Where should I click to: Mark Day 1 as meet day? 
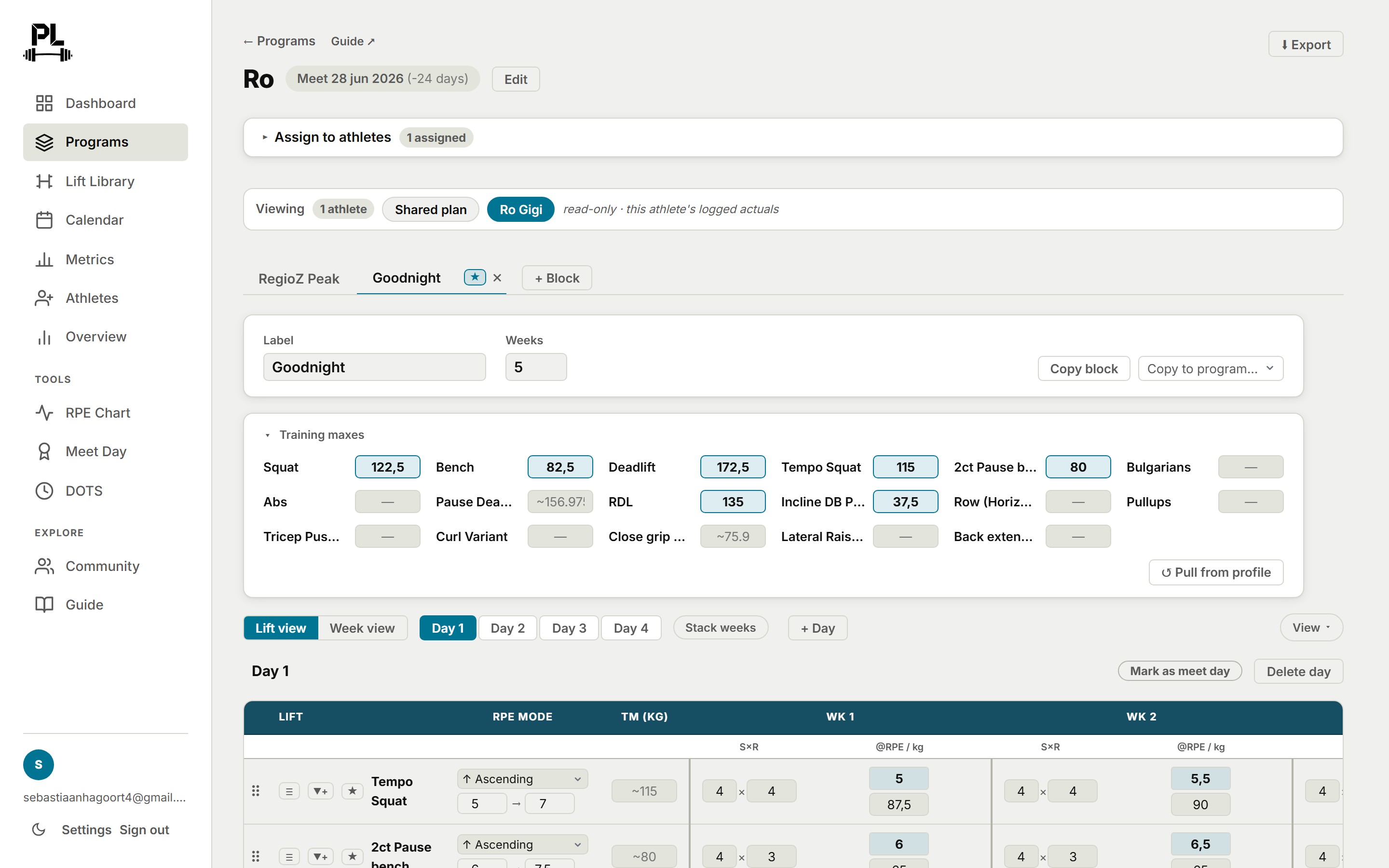1180,671
